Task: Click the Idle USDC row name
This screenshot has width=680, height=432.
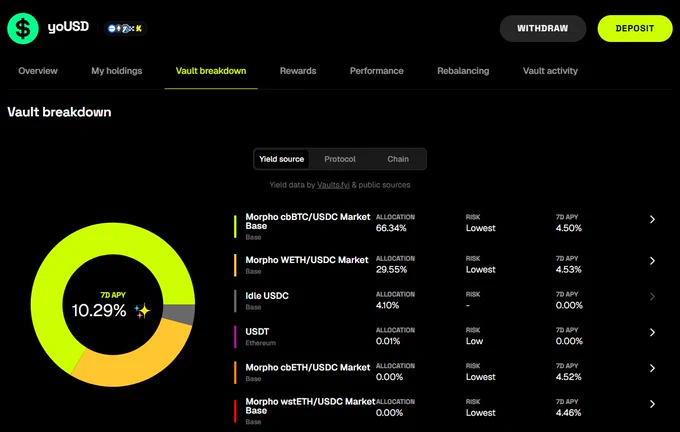Action: (267, 296)
